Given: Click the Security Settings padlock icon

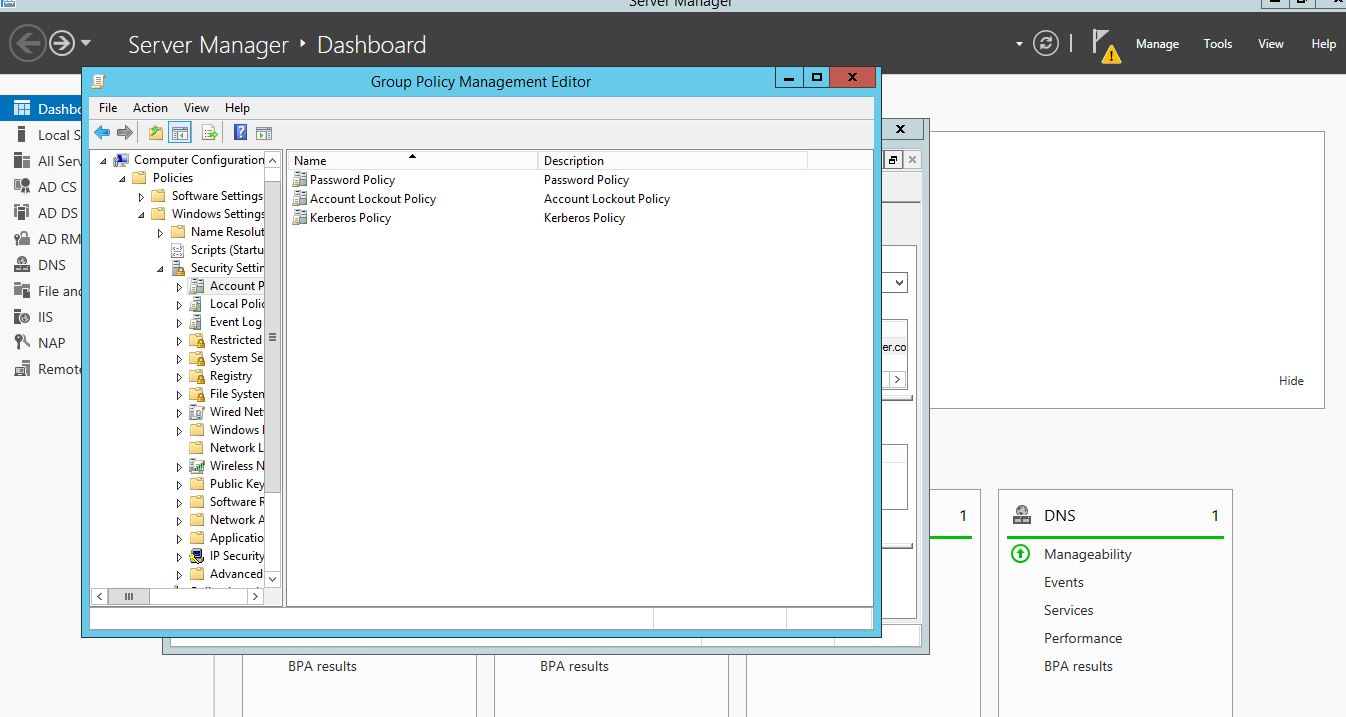Looking at the screenshot, I should click(178, 268).
